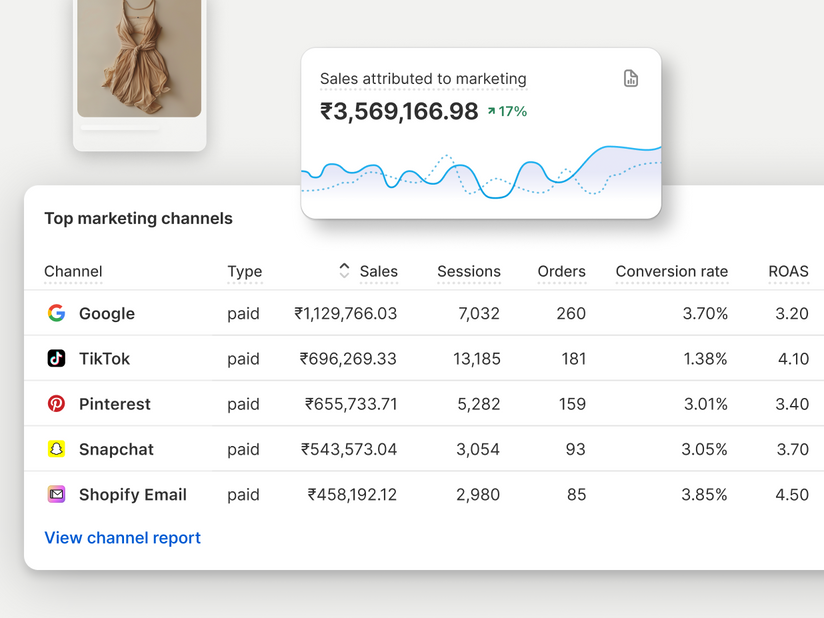Screen dimensions: 824x618
Task: Click the Top marketing channels heading
Action: [x=138, y=218]
